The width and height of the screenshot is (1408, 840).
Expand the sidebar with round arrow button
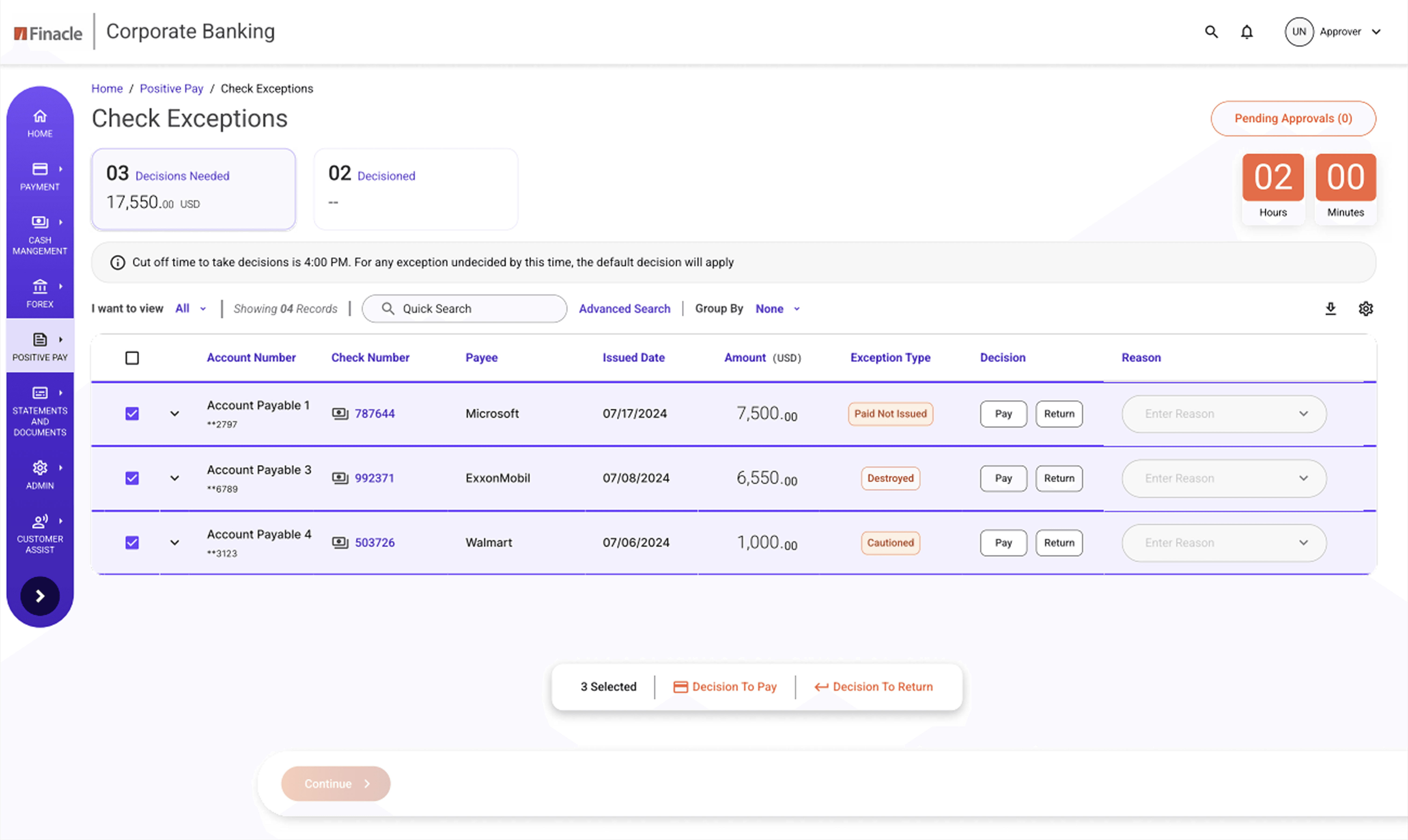coord(40,596)
